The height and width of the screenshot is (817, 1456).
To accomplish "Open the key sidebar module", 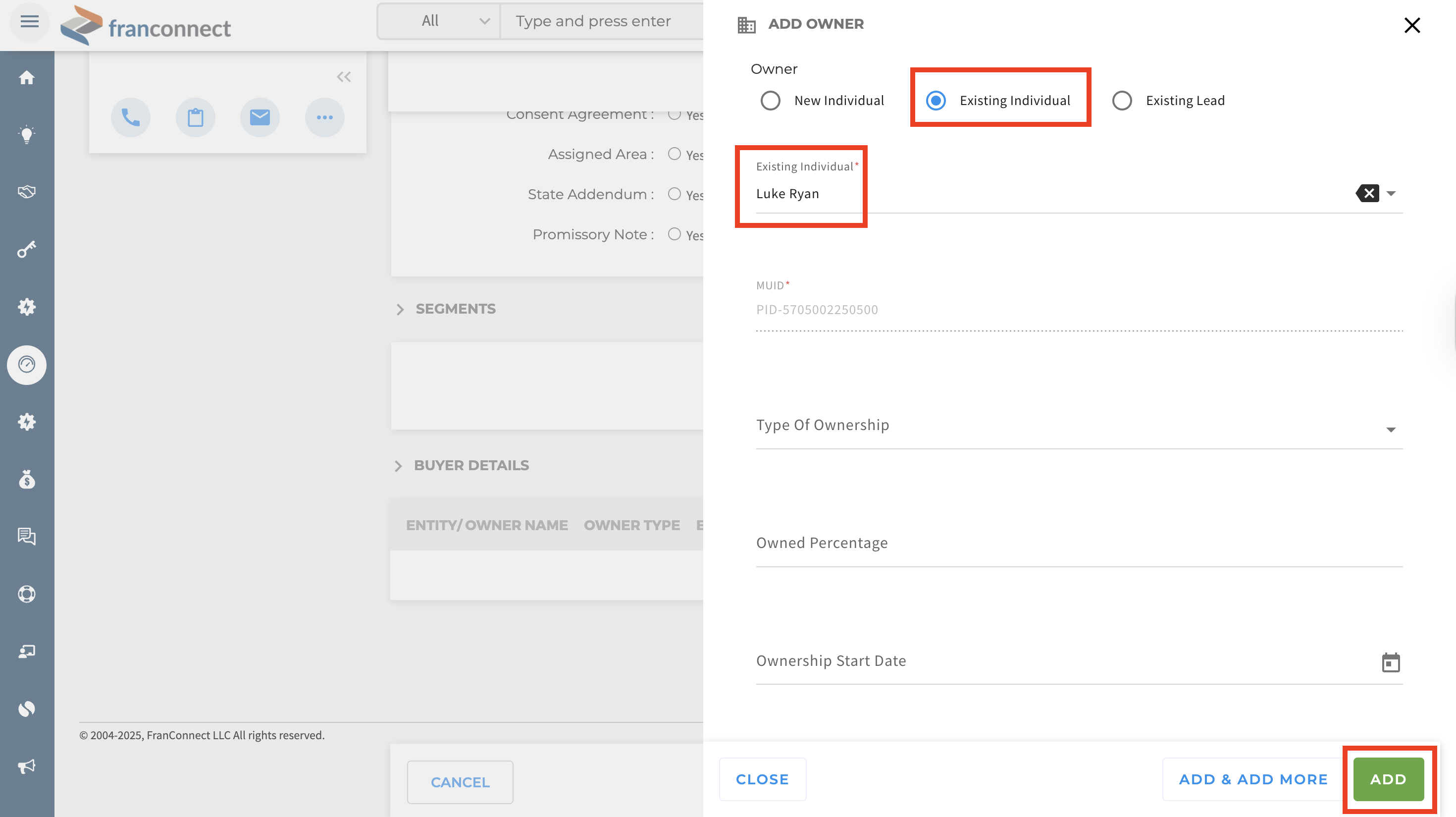I will [x=27, y=249].
